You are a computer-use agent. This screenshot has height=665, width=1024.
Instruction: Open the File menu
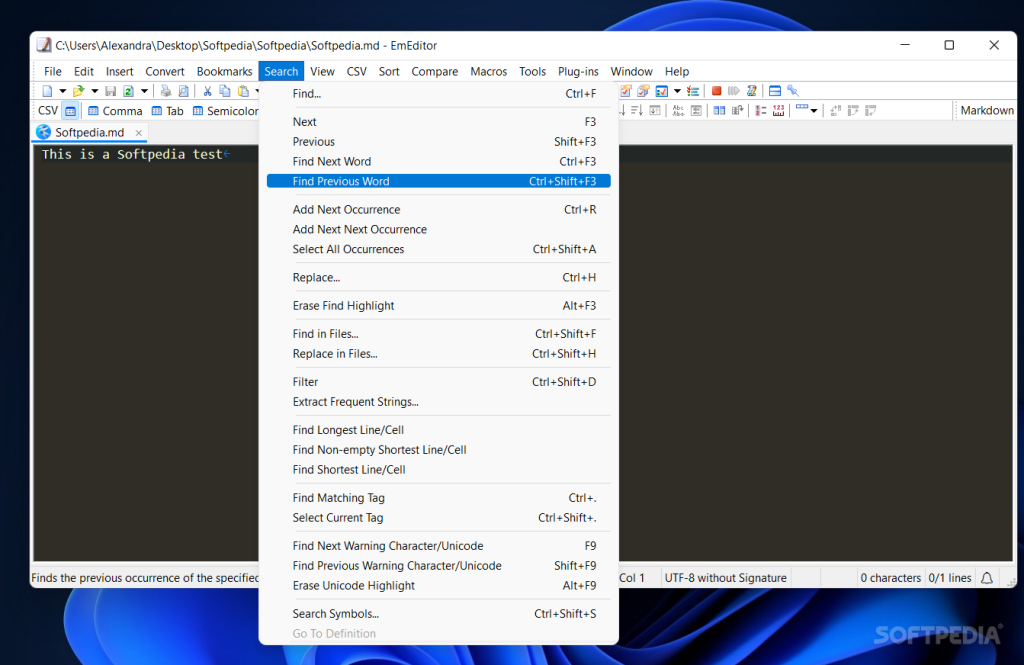[53, 71]
